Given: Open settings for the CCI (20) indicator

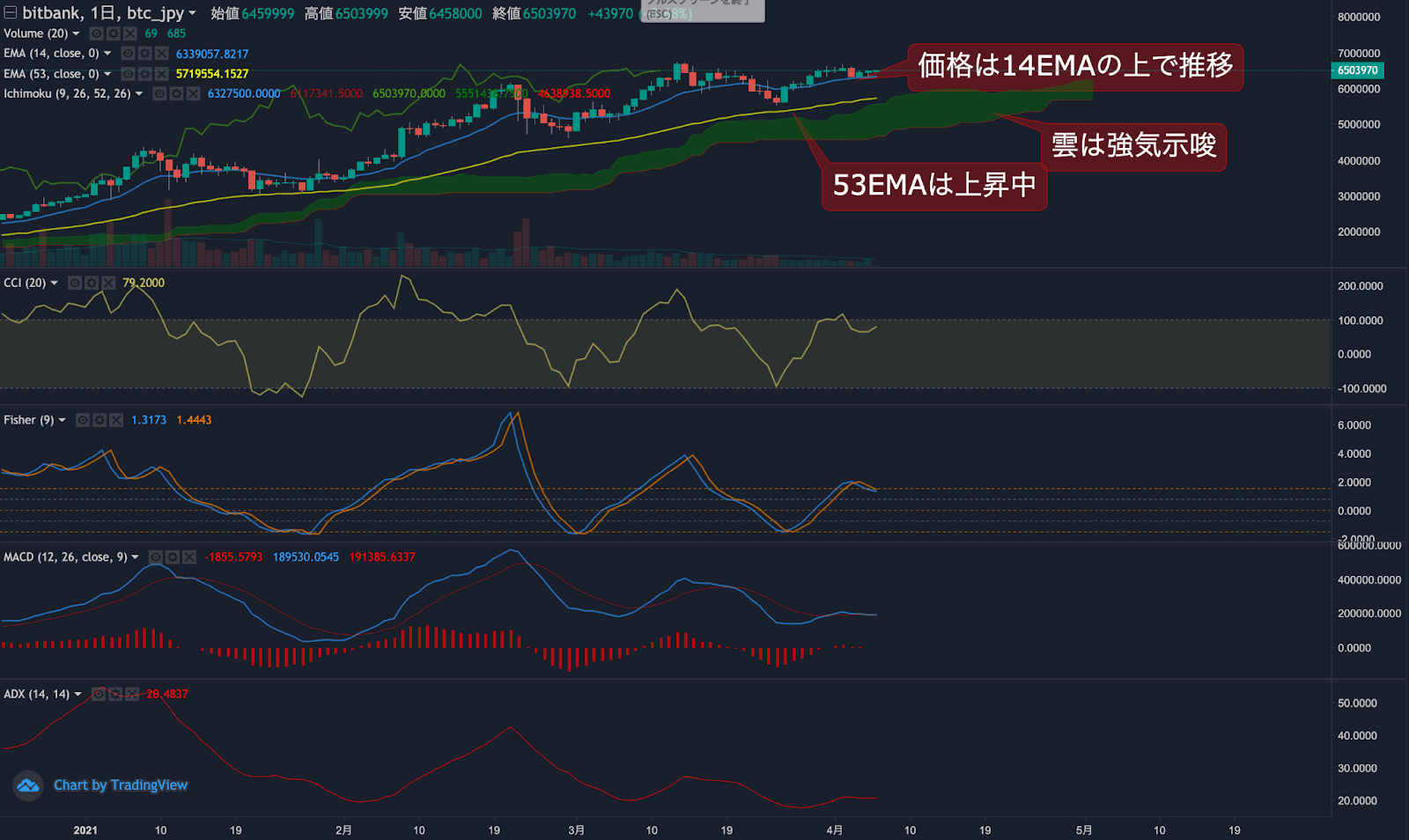Looking at the screenshot, I should pyautogui.click(x=92, y=283).
